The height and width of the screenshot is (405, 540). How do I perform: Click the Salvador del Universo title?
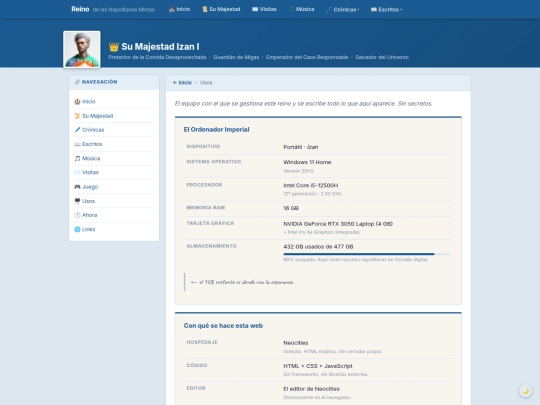click(382, 57)
